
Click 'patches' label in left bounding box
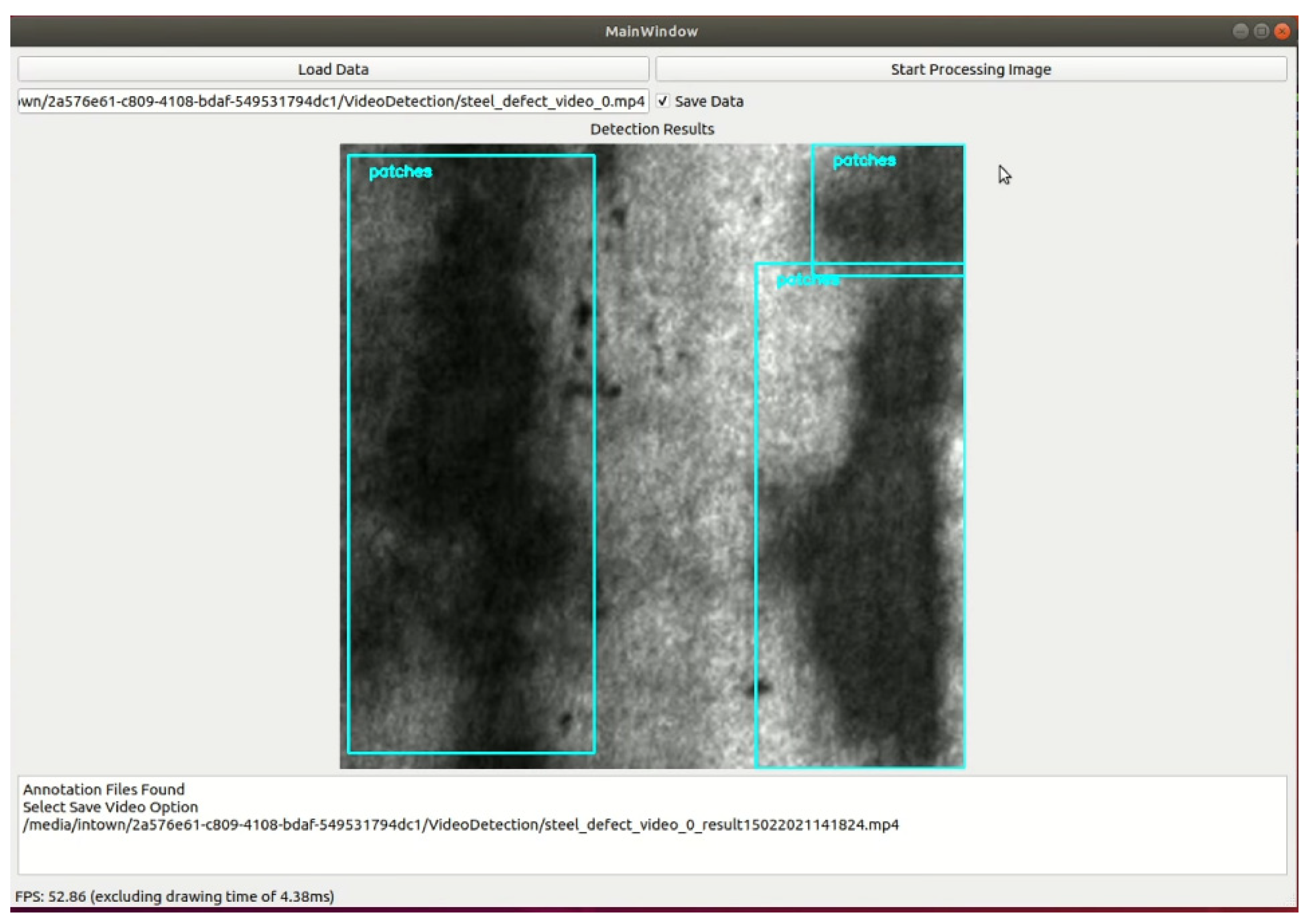400,171
